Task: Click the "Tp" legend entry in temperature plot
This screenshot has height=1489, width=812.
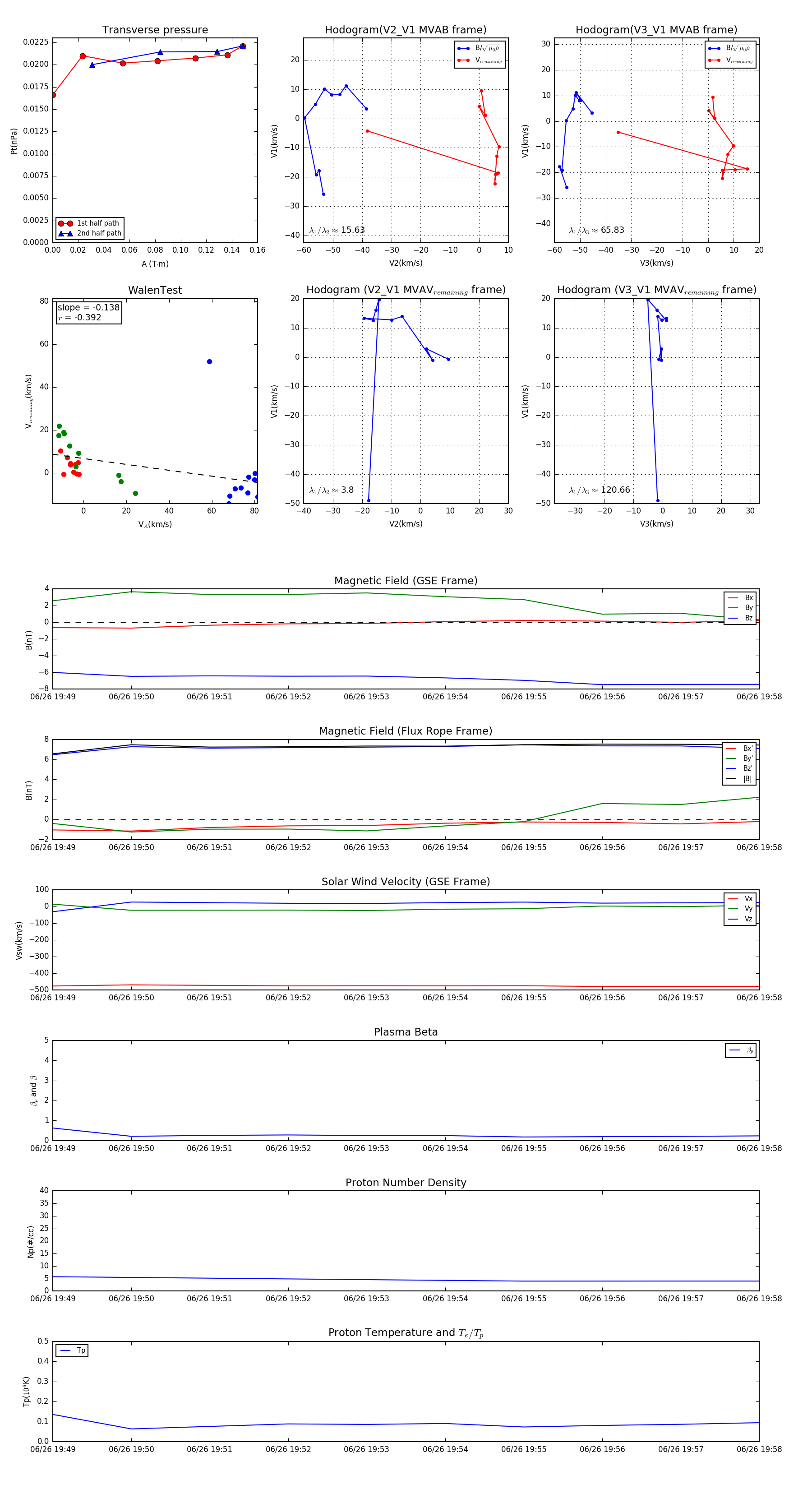Action: point(72,1351)
